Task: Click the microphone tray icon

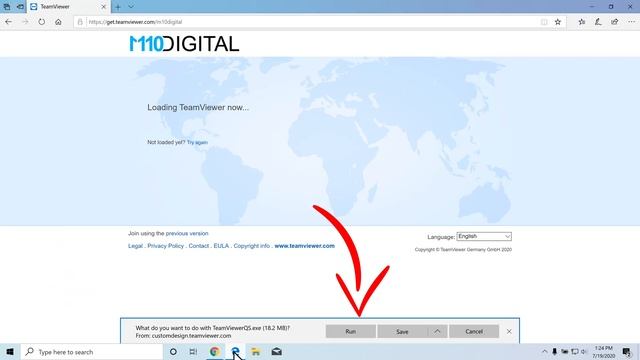Action: (x=554, y=351)
